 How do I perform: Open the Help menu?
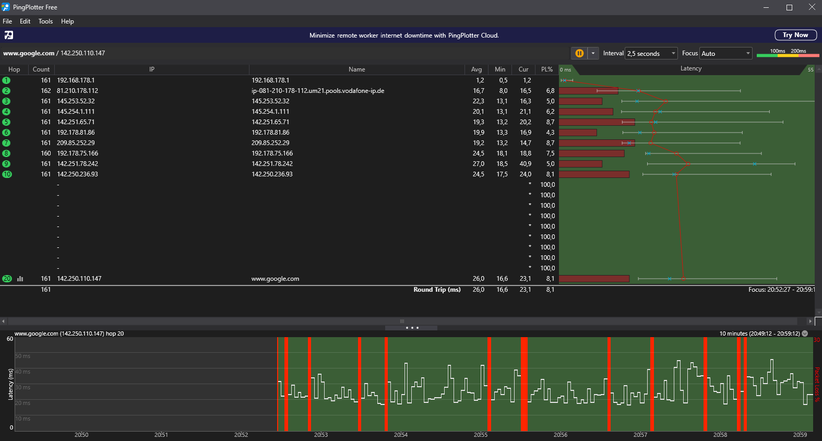(x=67, y=21)
